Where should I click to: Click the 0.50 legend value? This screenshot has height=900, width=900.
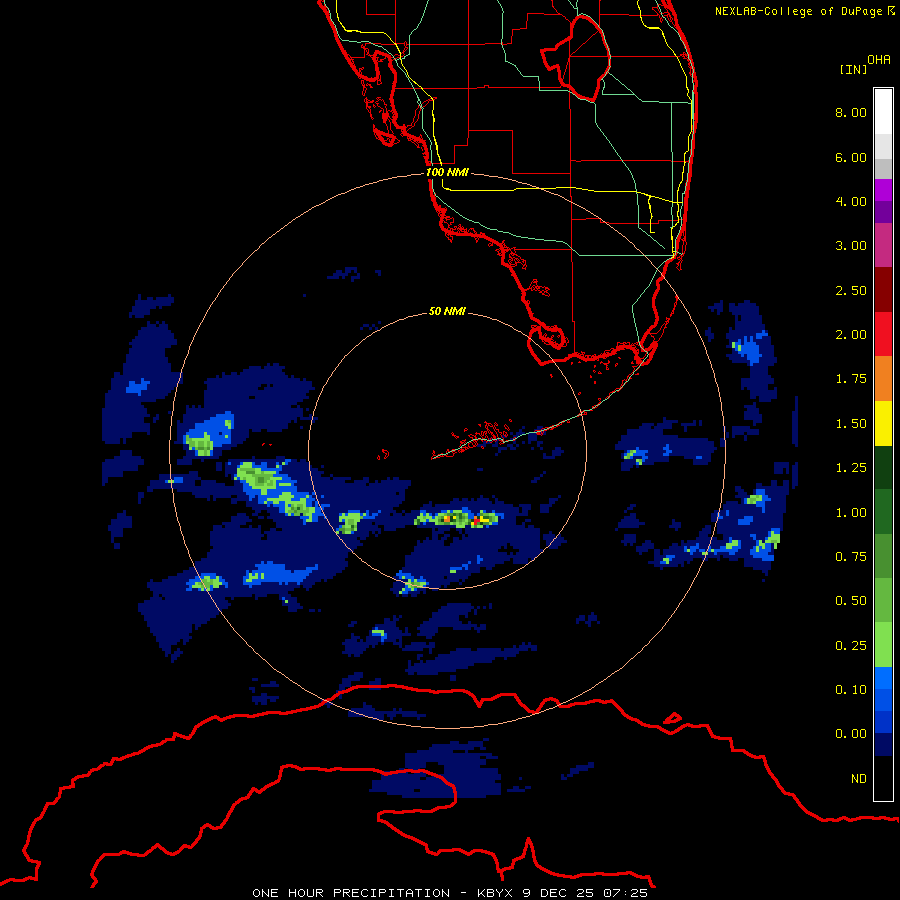point(851,601)
